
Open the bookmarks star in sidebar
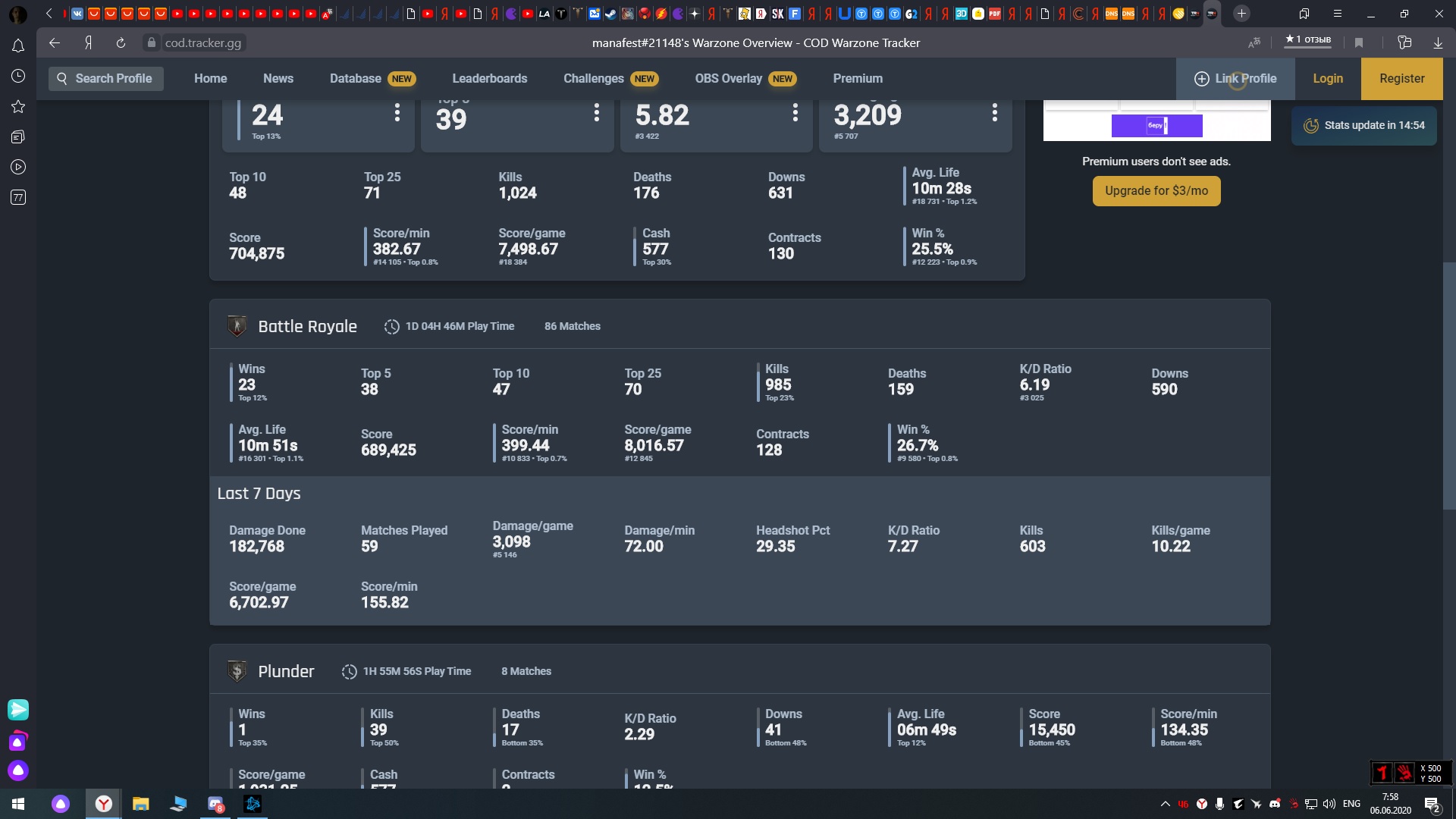click(x=18, y=106)
